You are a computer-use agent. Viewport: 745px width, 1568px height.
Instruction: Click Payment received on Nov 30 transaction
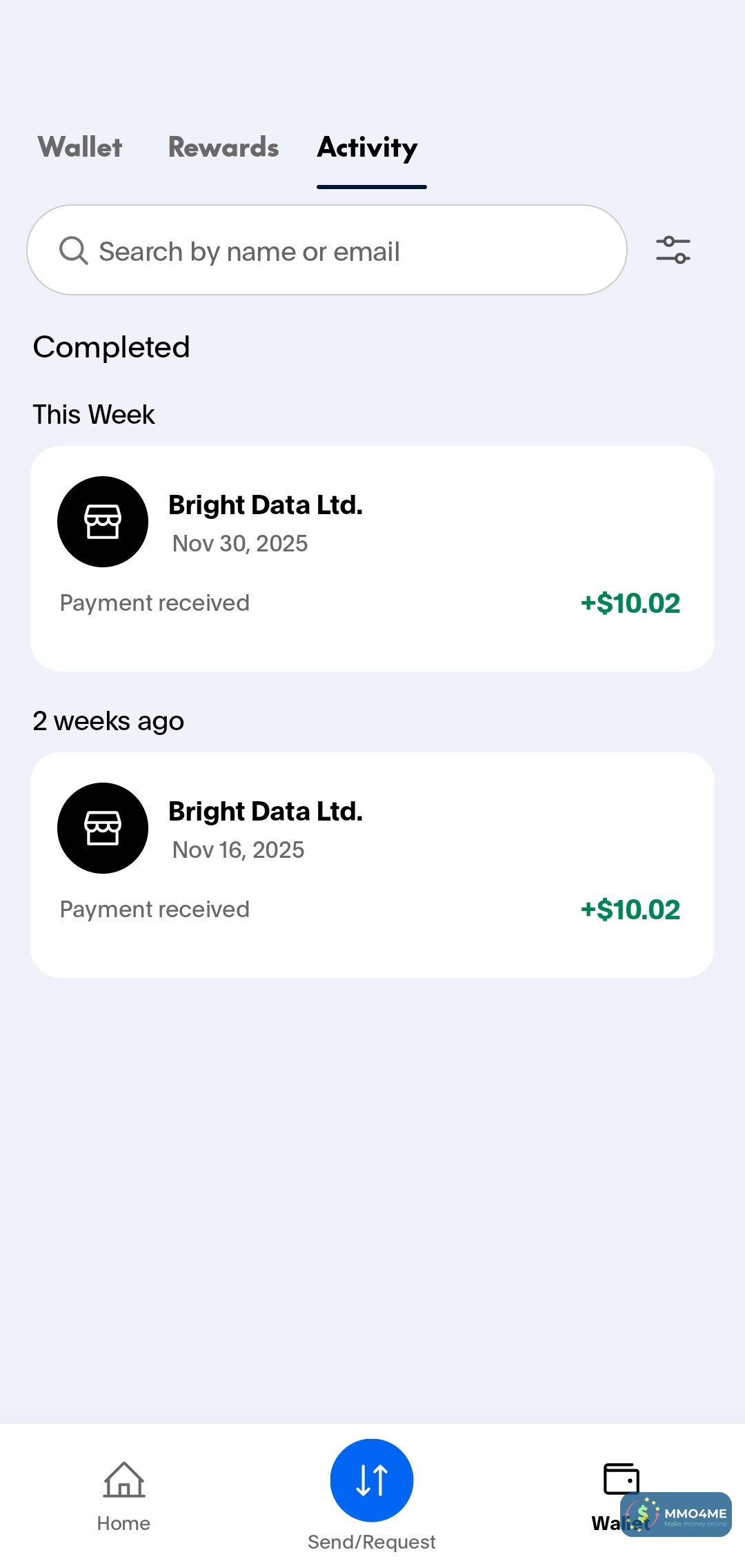click(155, 603)
